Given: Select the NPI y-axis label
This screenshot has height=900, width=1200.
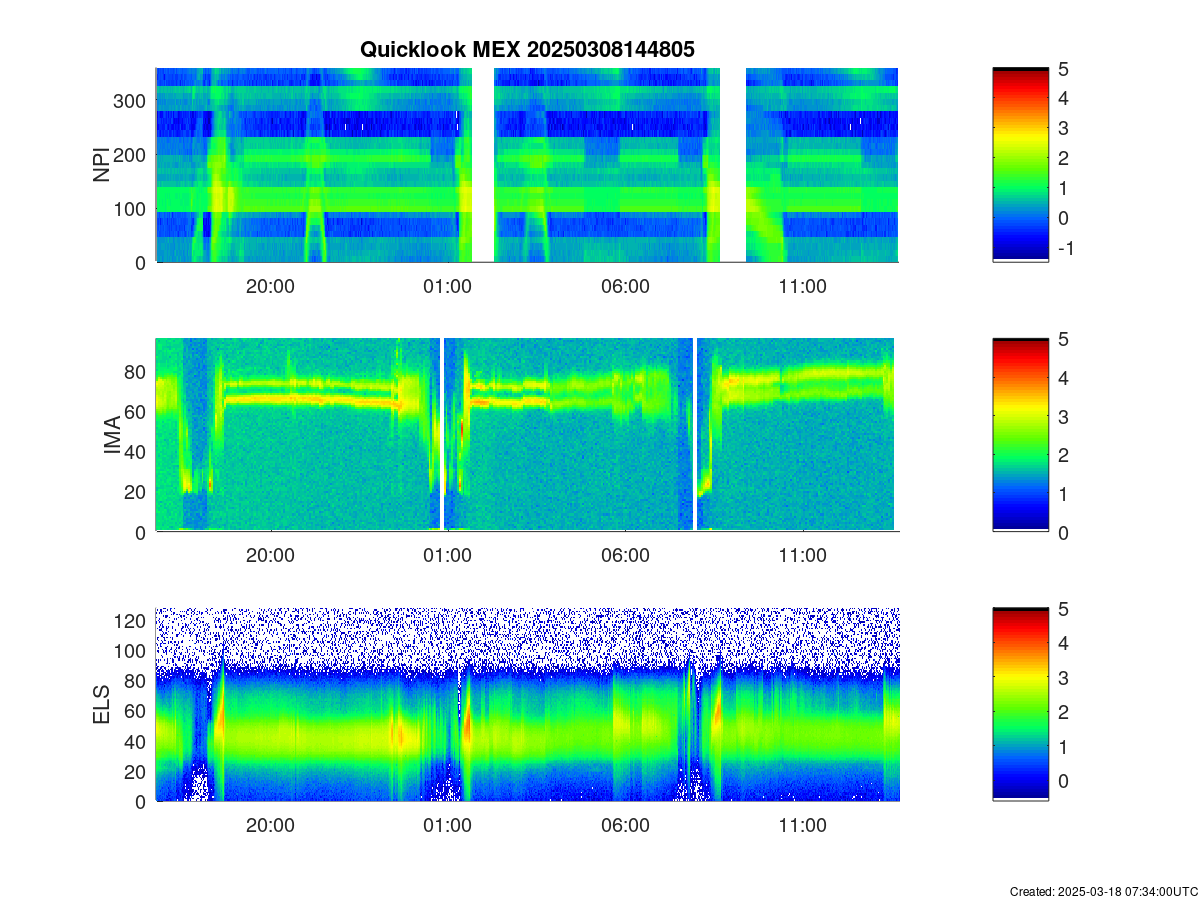Looking at the screenshot, I should 102,165.
